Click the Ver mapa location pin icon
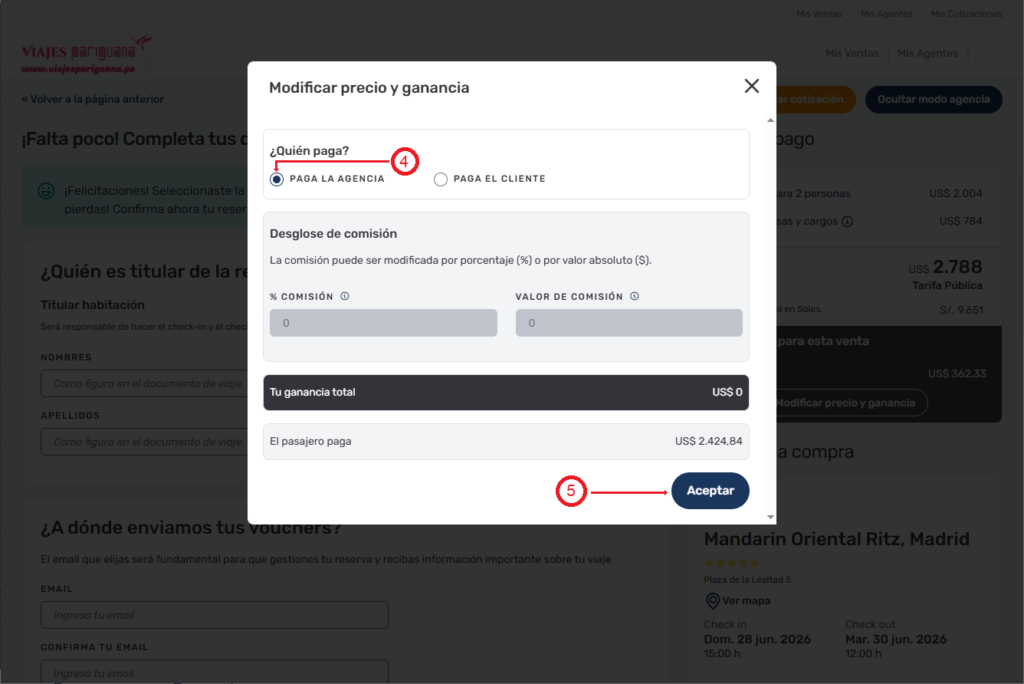 click(712, 600)
